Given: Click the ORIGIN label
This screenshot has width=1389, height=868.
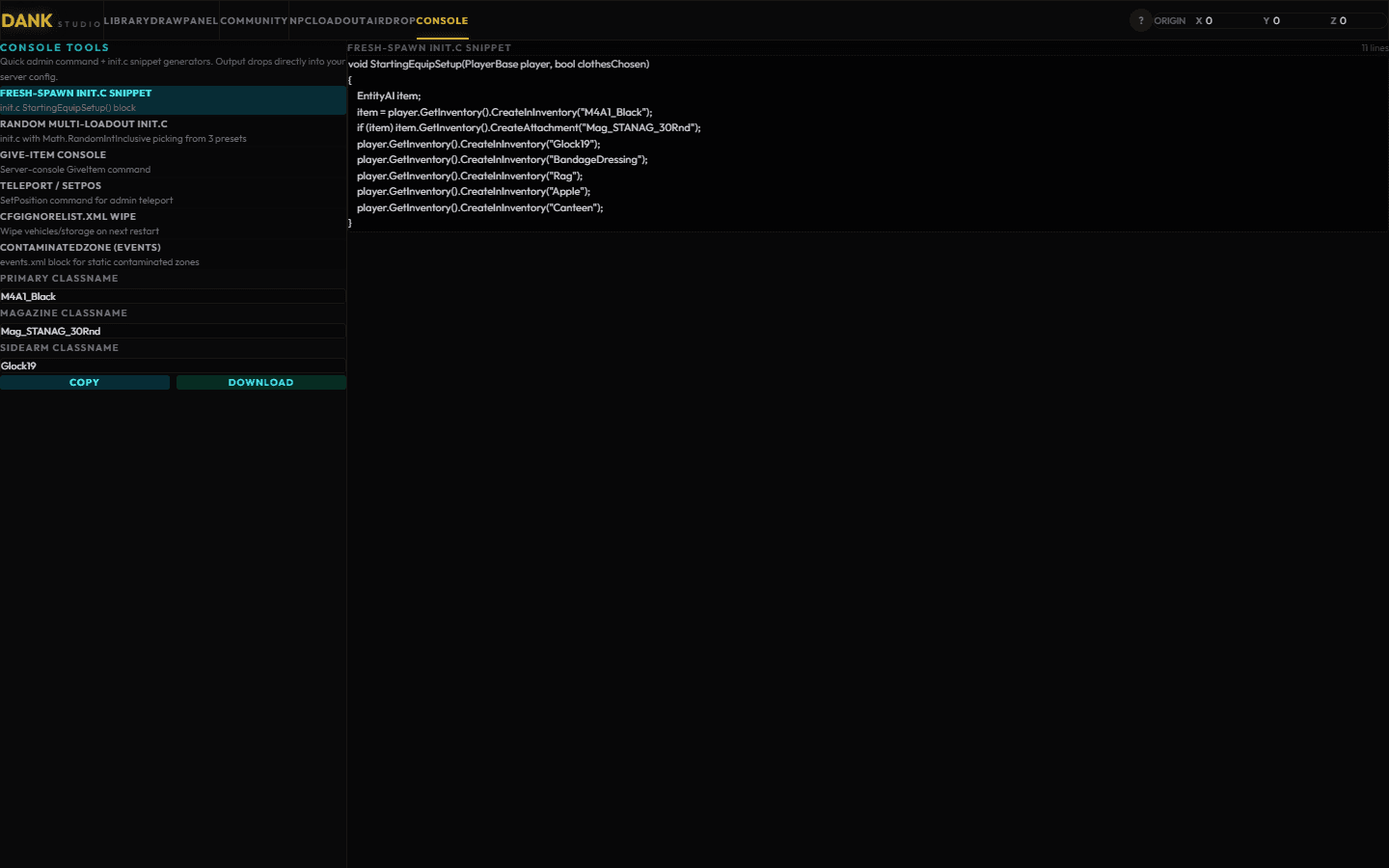Looking at the screenshot, I should click(1170, 20).
